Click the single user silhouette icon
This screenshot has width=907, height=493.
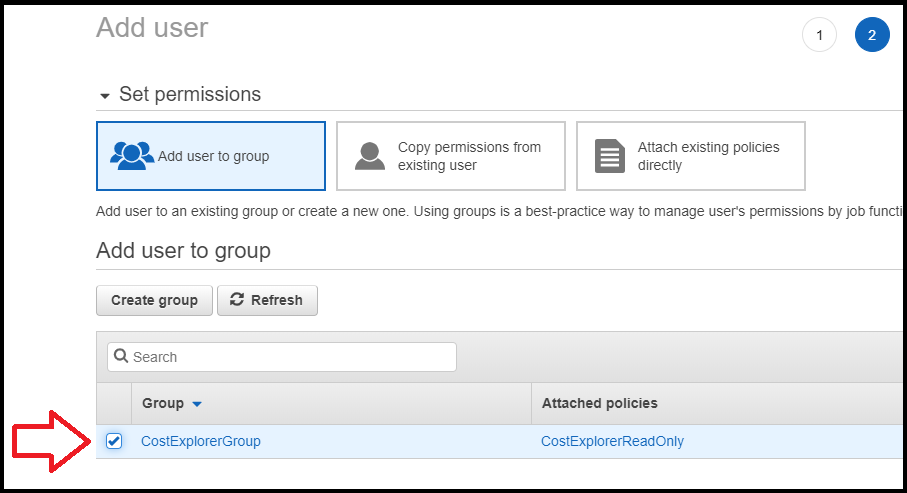pos(370,156)
